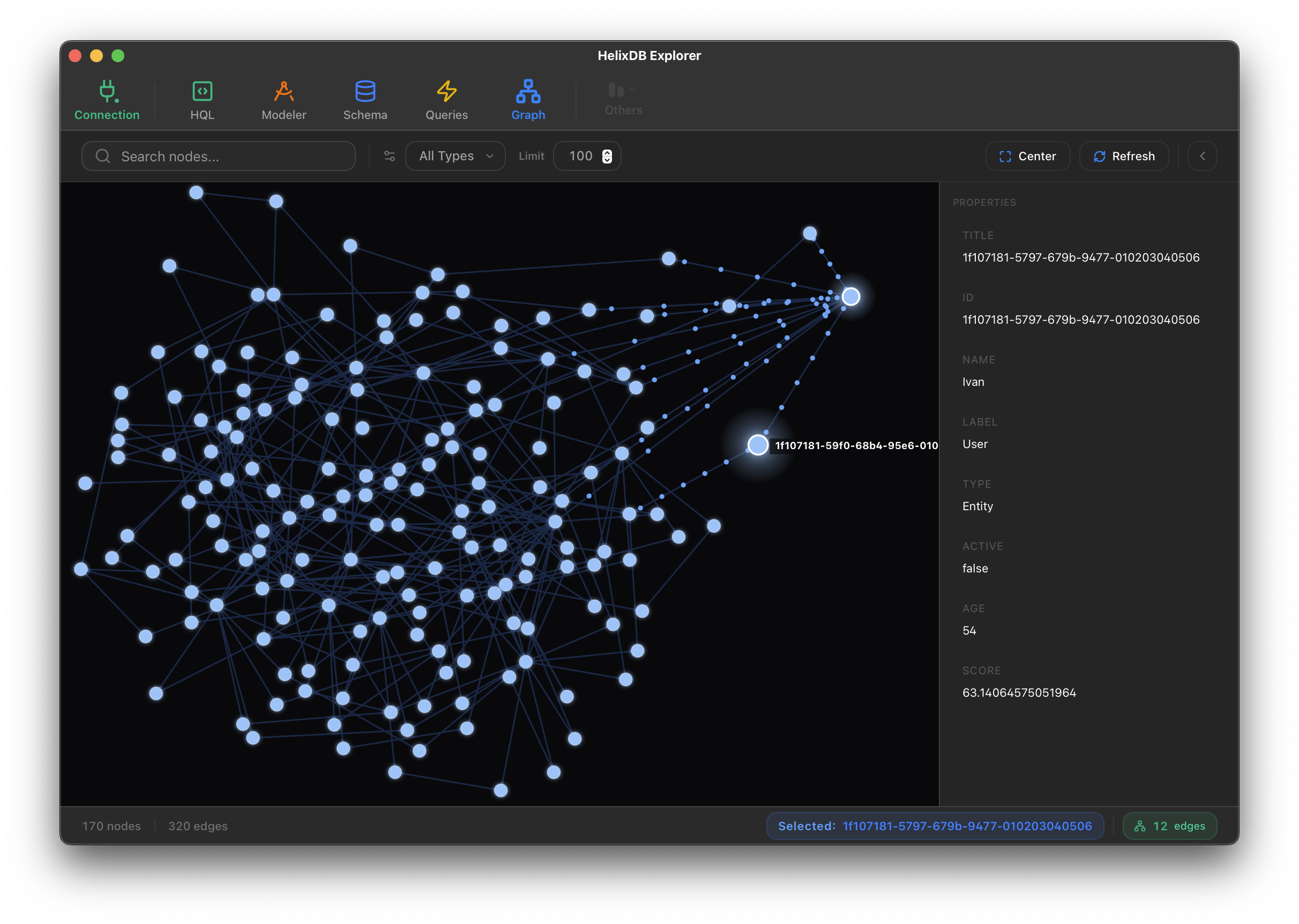Increase the Limit using the stepper
Viewport: 1299px width, 924px height.
click(x=607, y=152)
